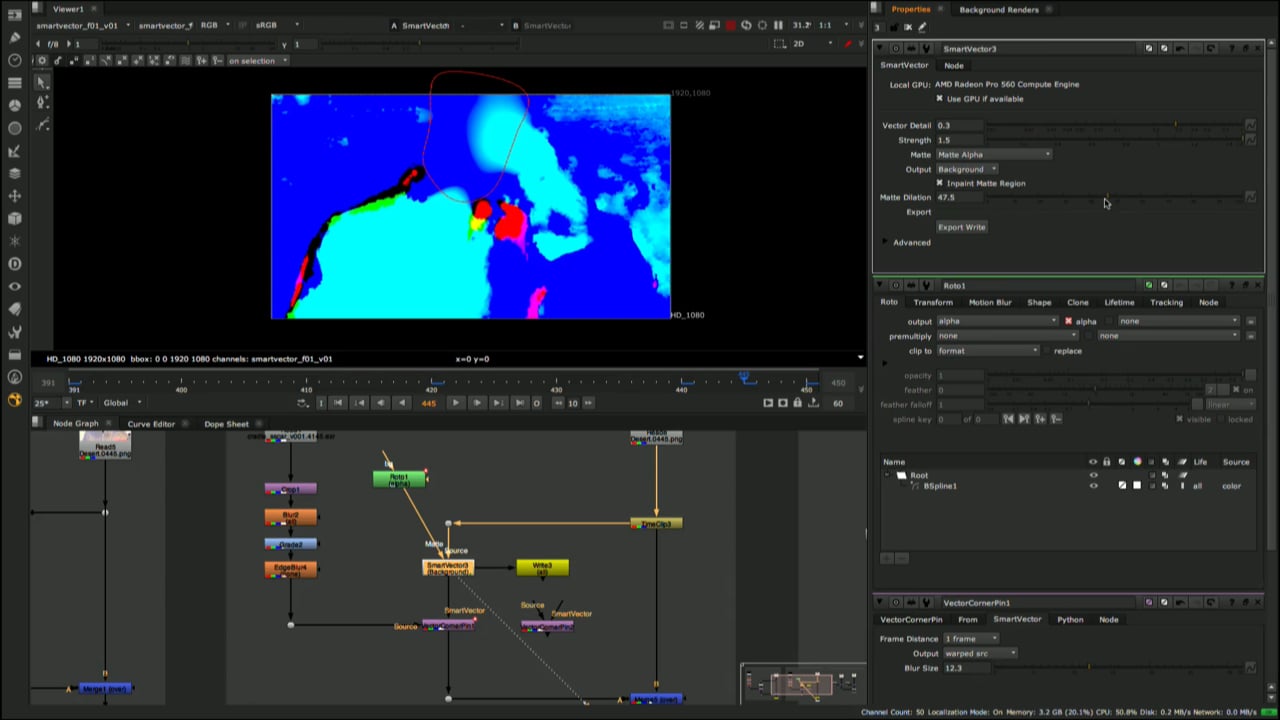Adjust the Vector Detail slider

point(1114,126)
